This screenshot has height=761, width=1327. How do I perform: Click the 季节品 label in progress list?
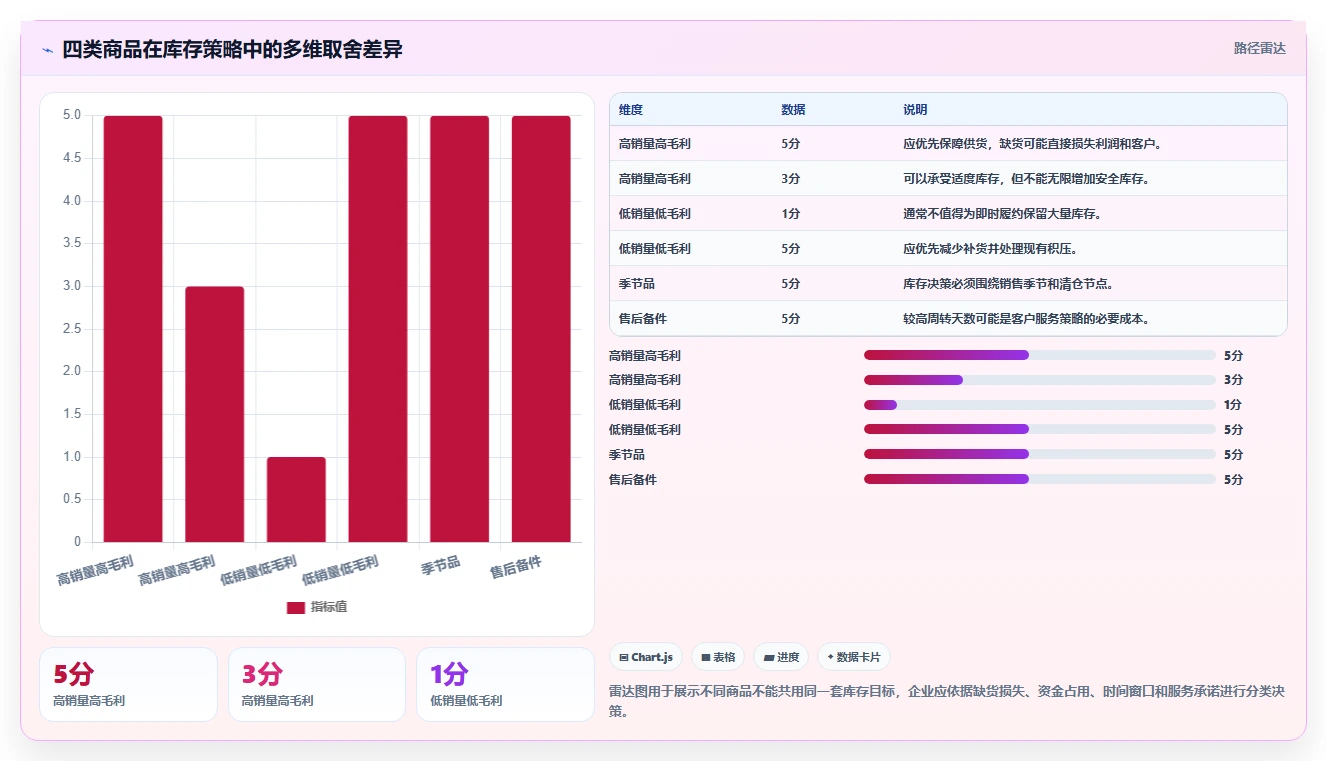pos(627,455)
